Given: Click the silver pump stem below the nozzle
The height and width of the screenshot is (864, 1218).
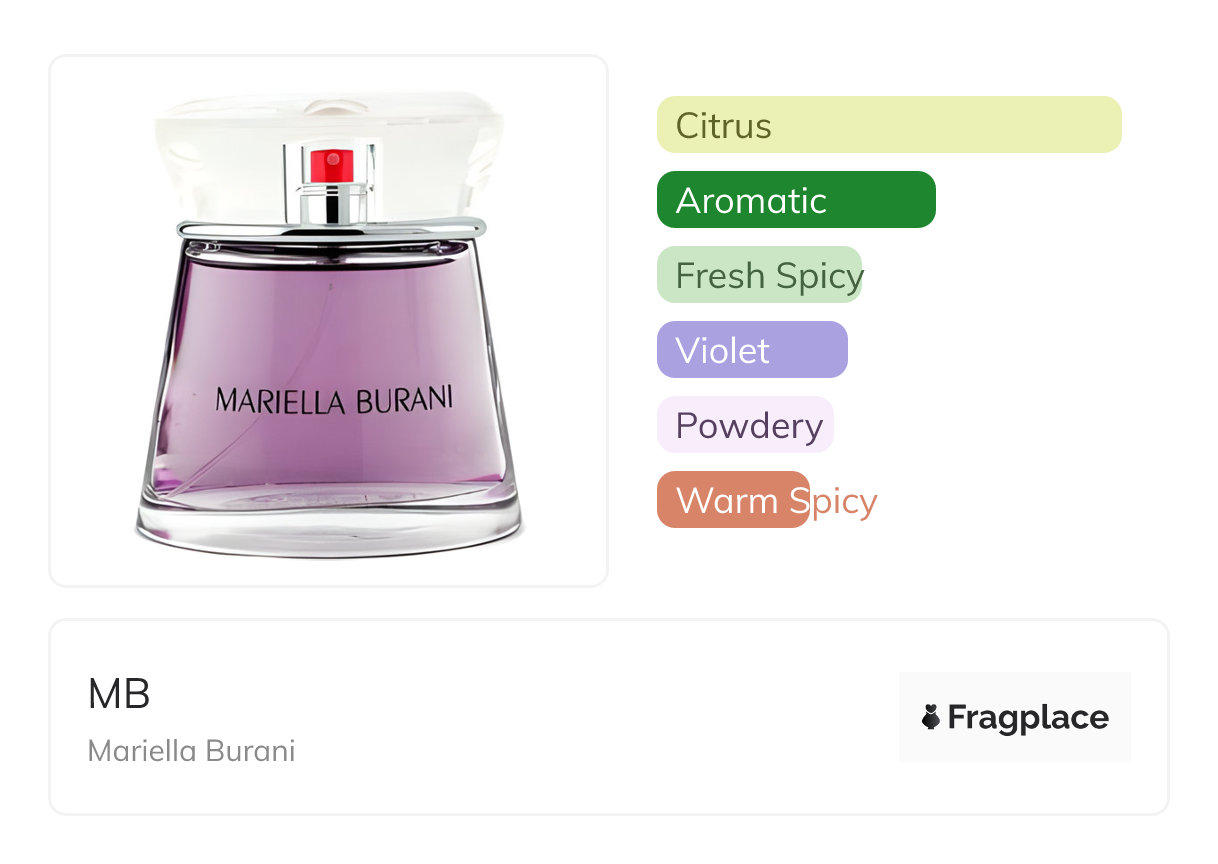Looking at the screenshot, I should coord(332,203).
